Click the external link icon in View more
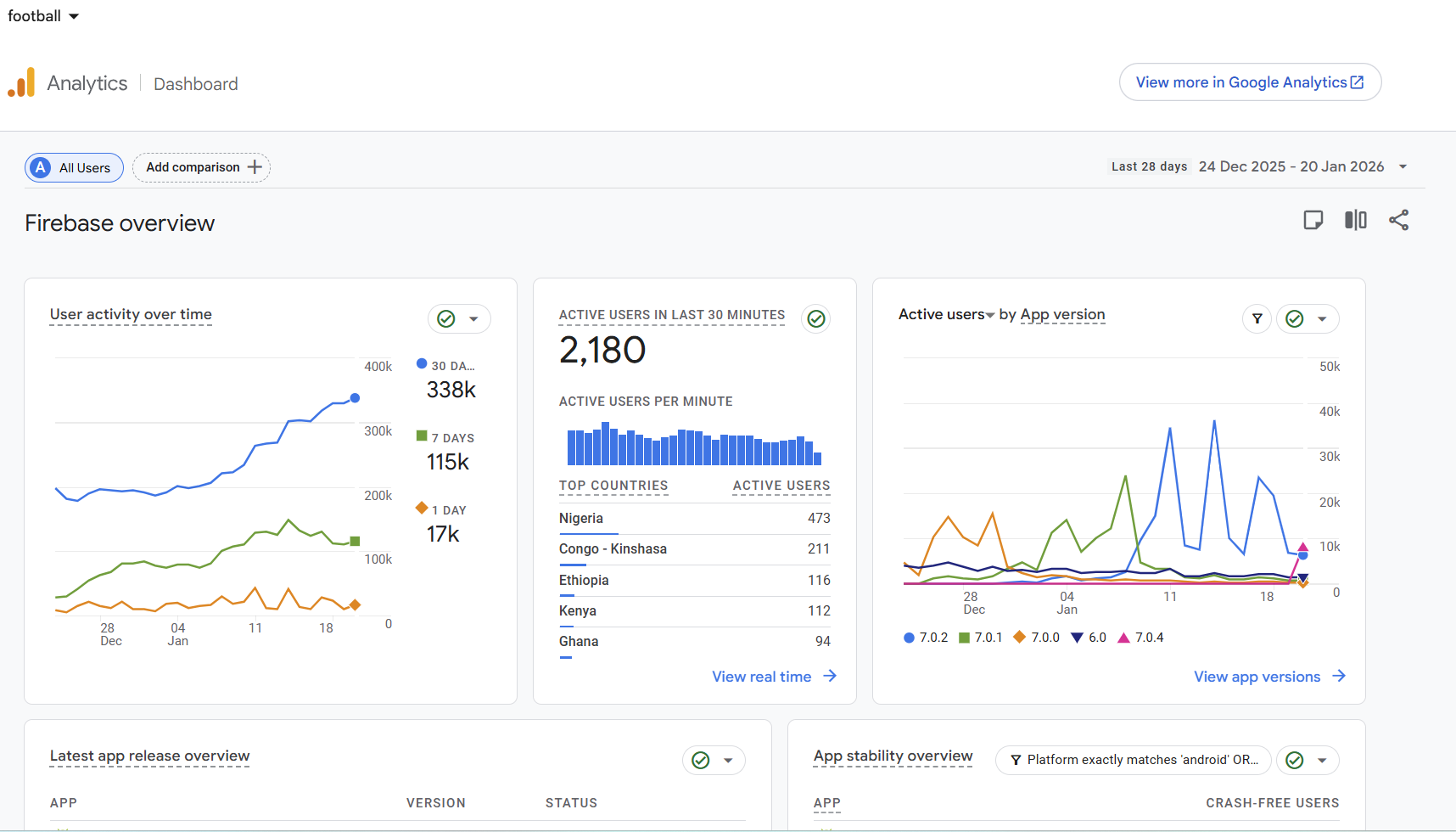Viewport: 1456px width, 832px height. point(1357,82)
